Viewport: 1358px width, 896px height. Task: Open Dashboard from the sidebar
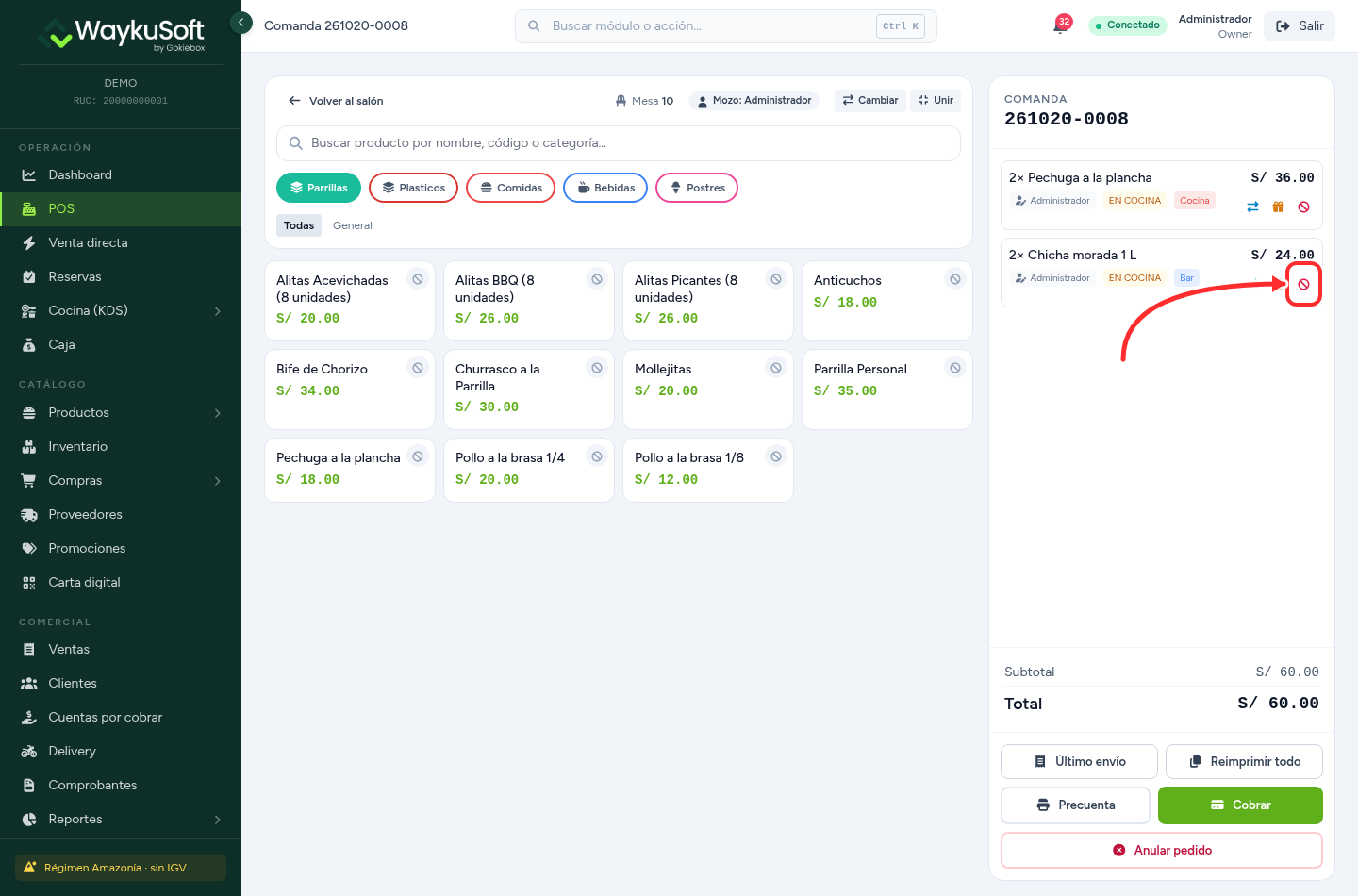(x=121, y=174)
